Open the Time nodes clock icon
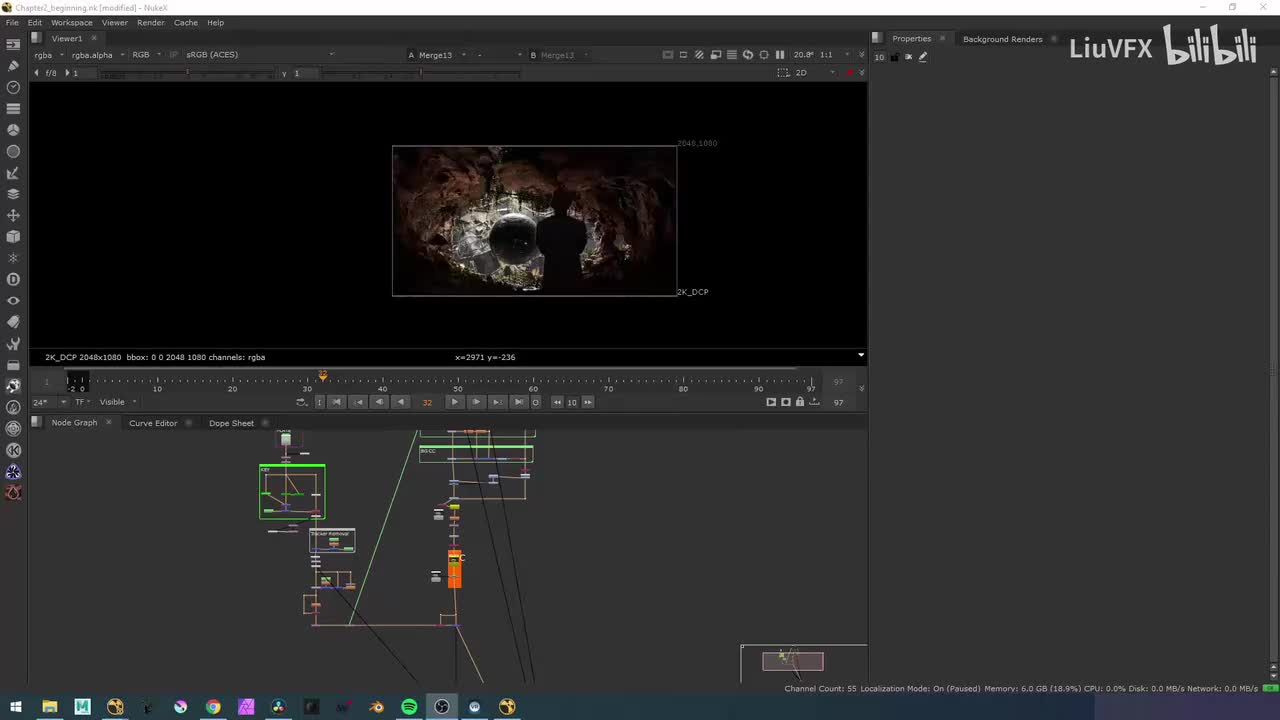This screenshot has height=720, width=1280. tap(13, 87)
